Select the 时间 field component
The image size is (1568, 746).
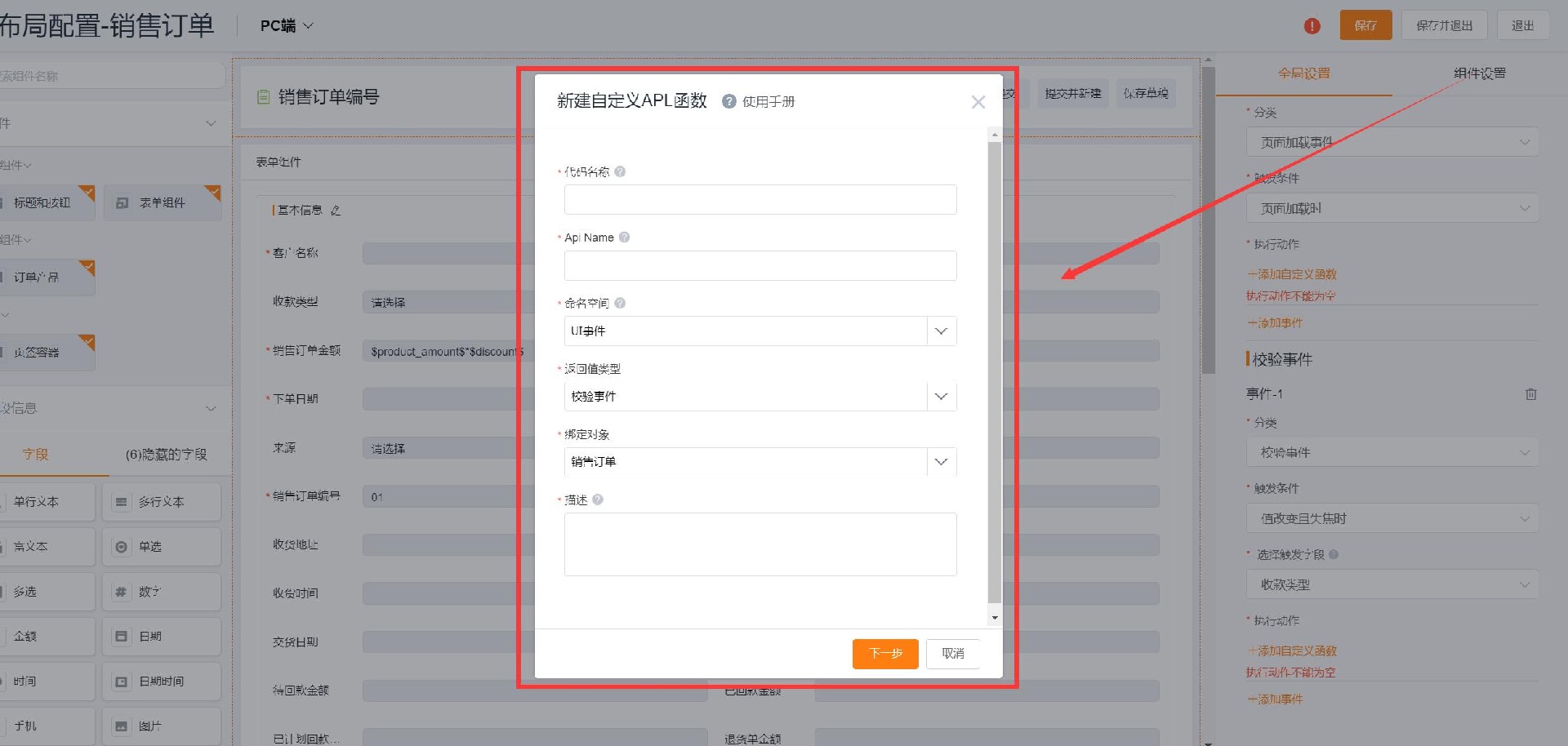[x=47, y=682]
